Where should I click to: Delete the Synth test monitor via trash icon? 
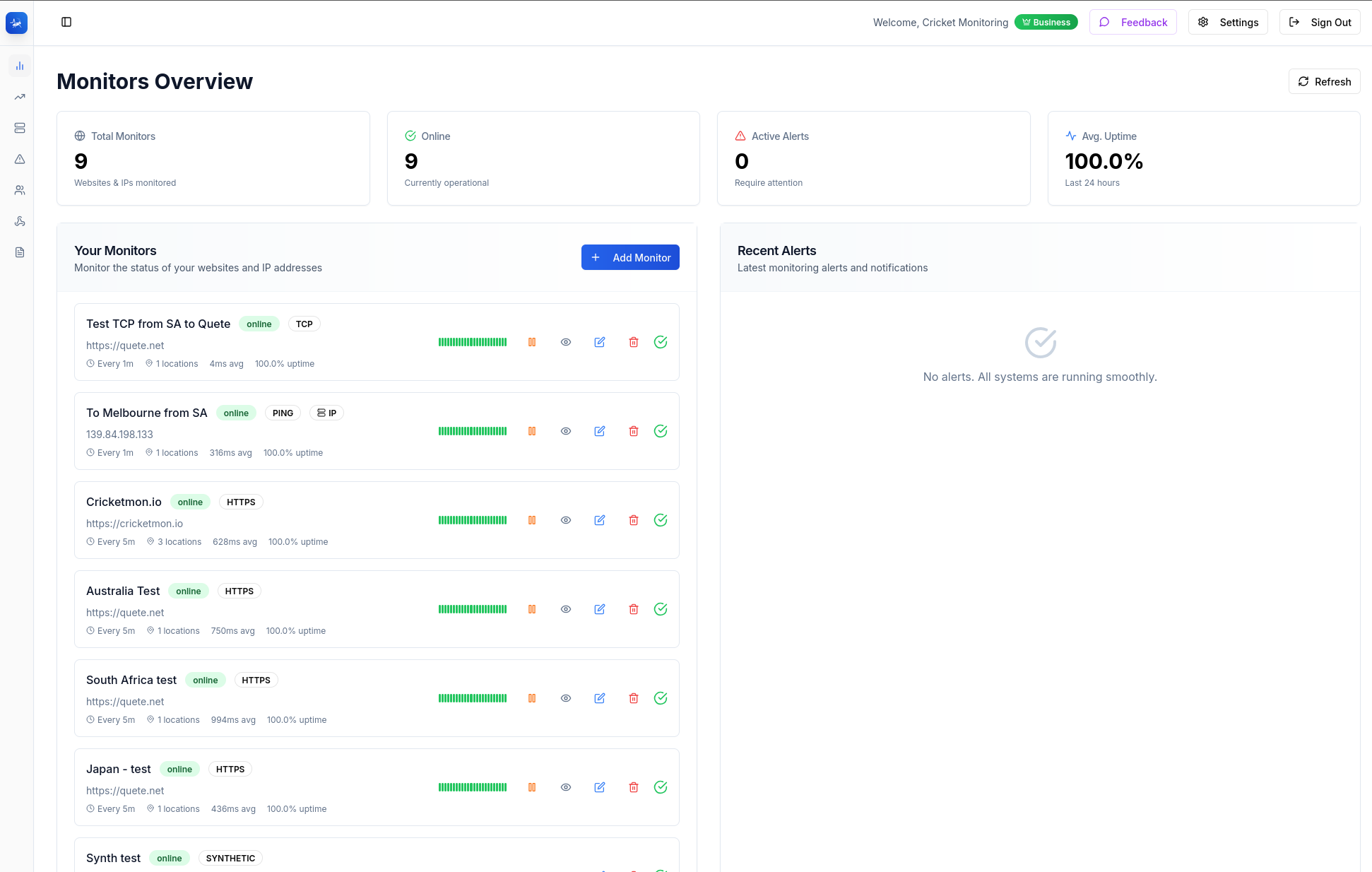[633, 870]
